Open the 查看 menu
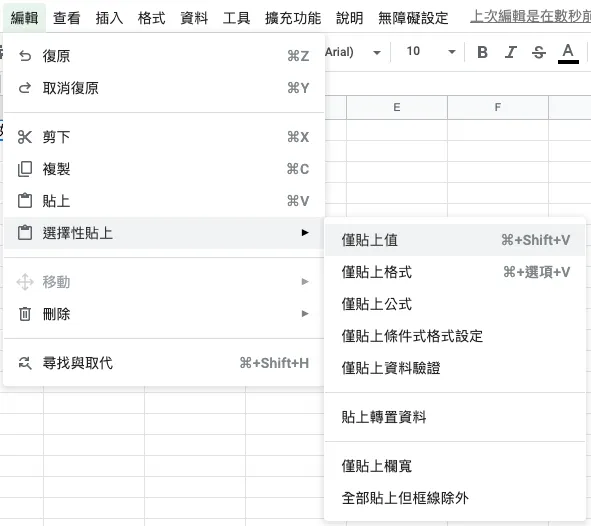The image size is (591, 526). point(66,17)
